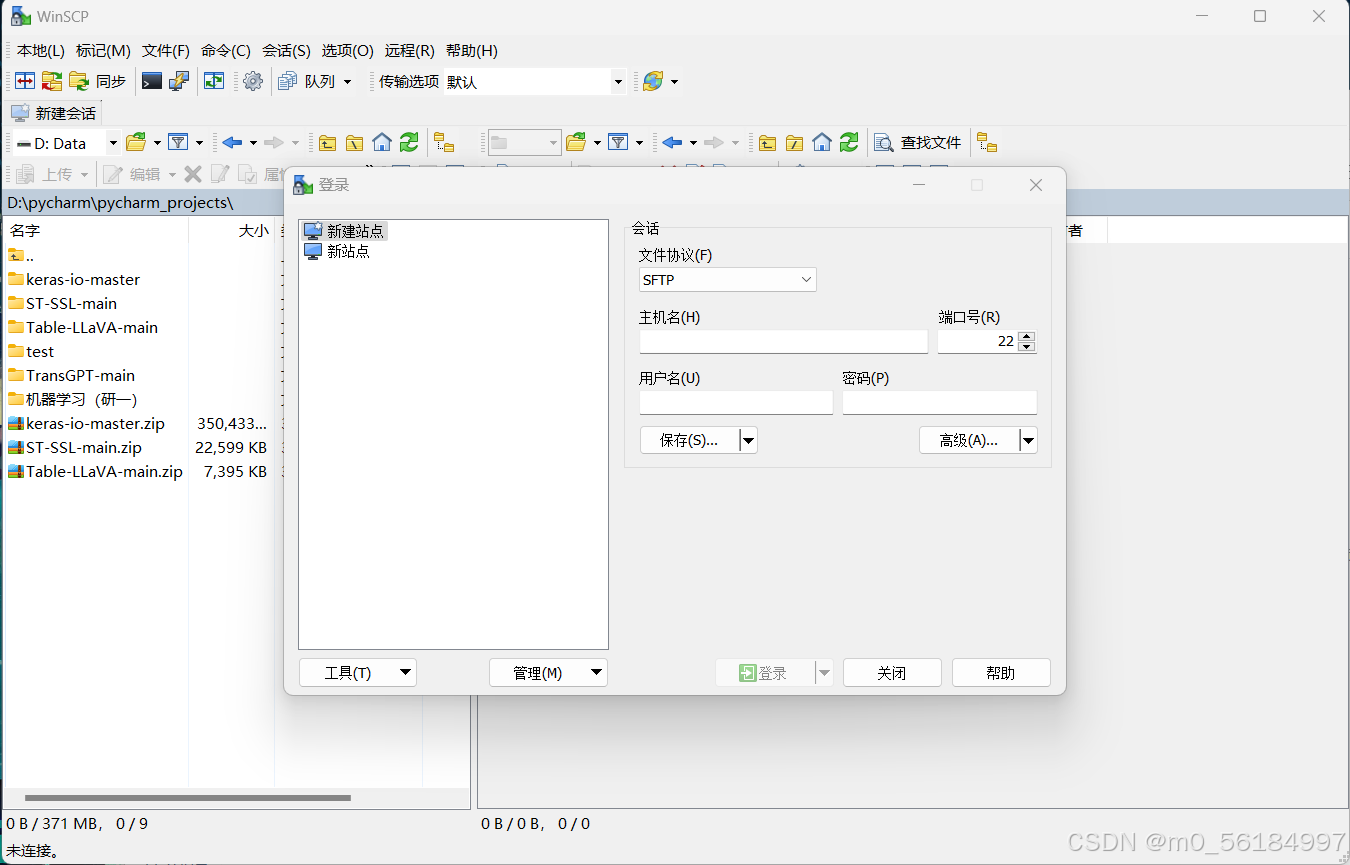Select 新建站点 in the site list
This screenshot has width=1350, height=865.
(x=344, y=231)
